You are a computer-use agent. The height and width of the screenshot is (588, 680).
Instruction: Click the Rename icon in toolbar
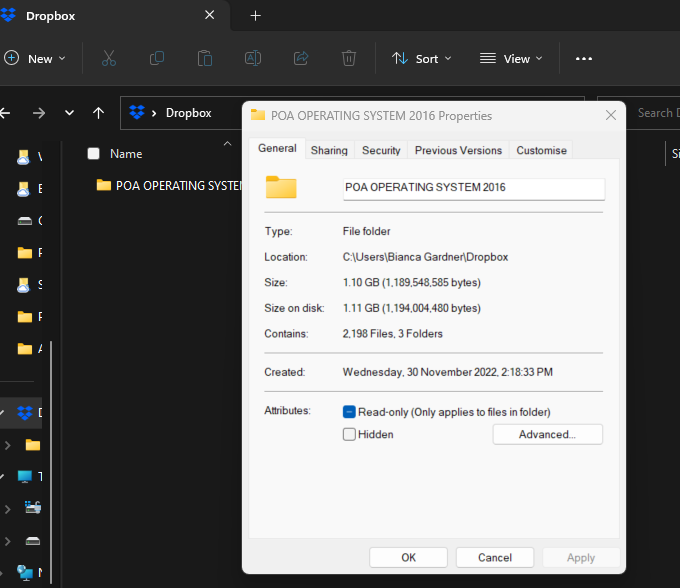pos(253,58)
